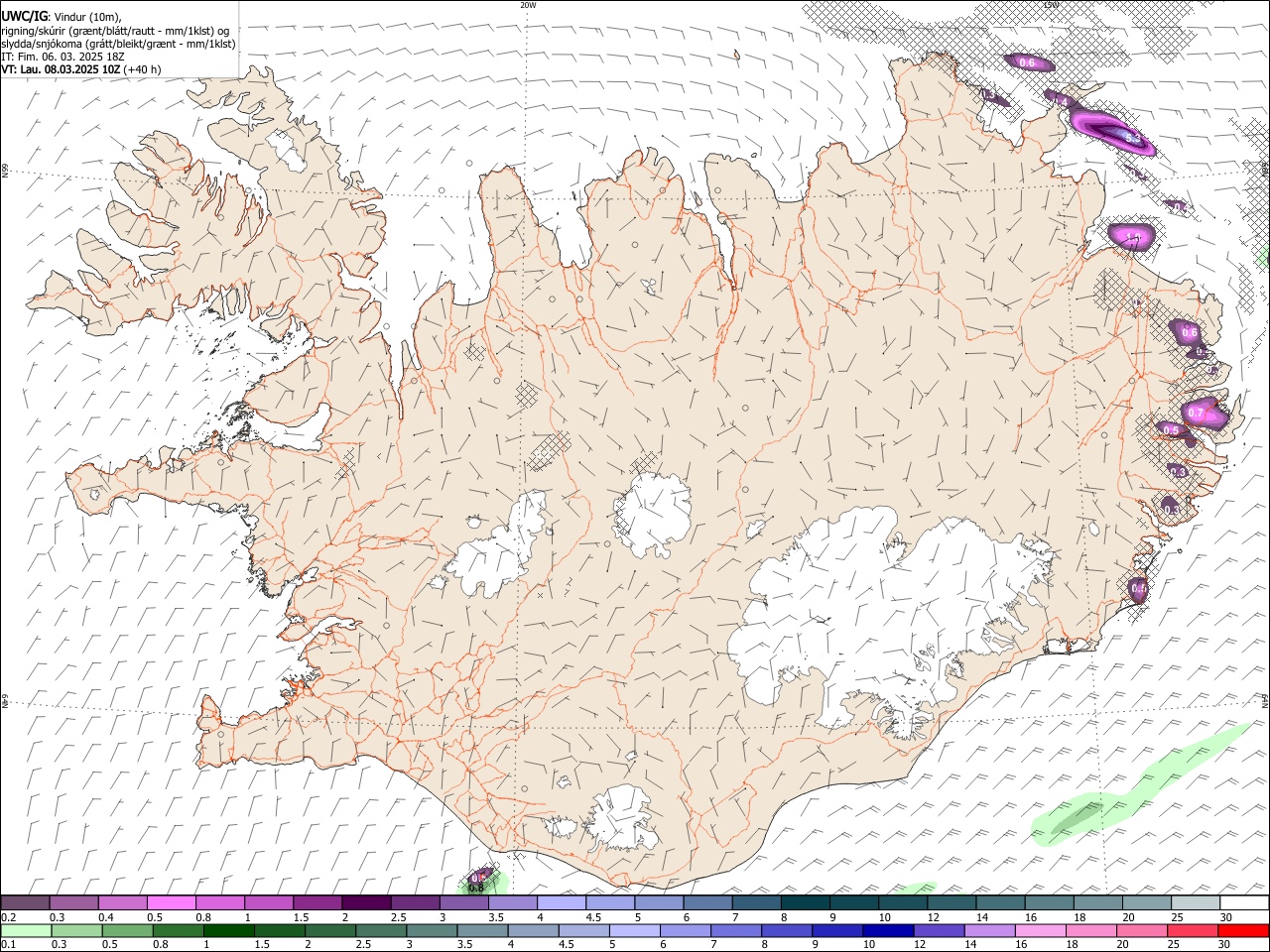Select the snow legend swatch between 3 and 3.5
1270x952 pixels.
coord(463,903)
